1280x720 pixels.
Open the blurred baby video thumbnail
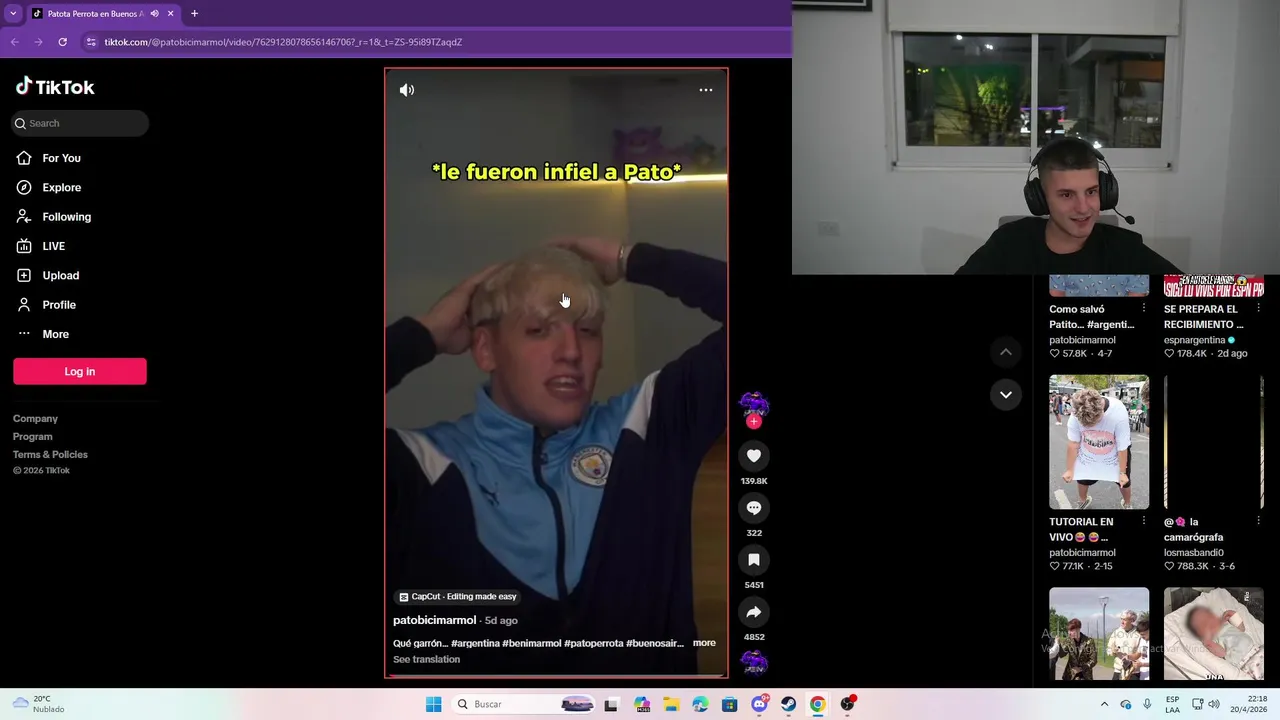pos(1214,634)
